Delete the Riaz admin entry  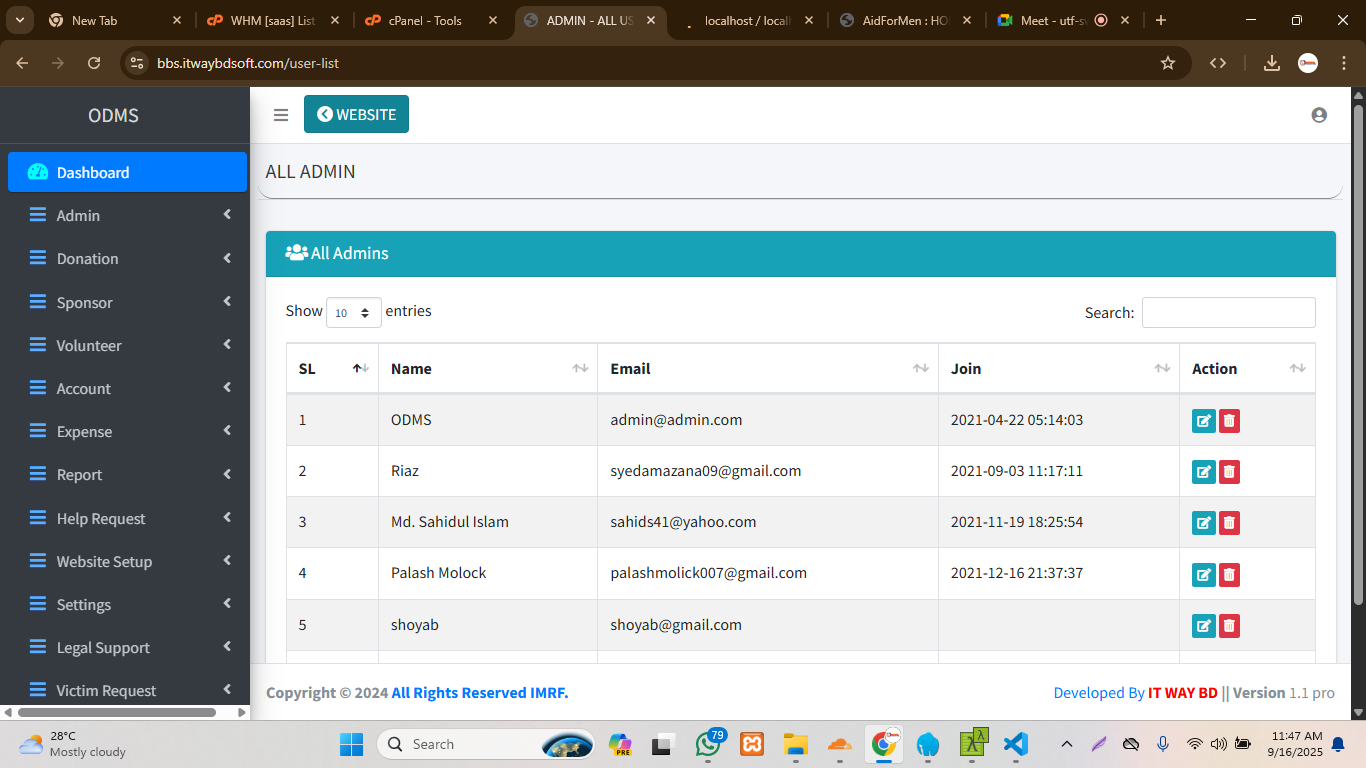1229,472
